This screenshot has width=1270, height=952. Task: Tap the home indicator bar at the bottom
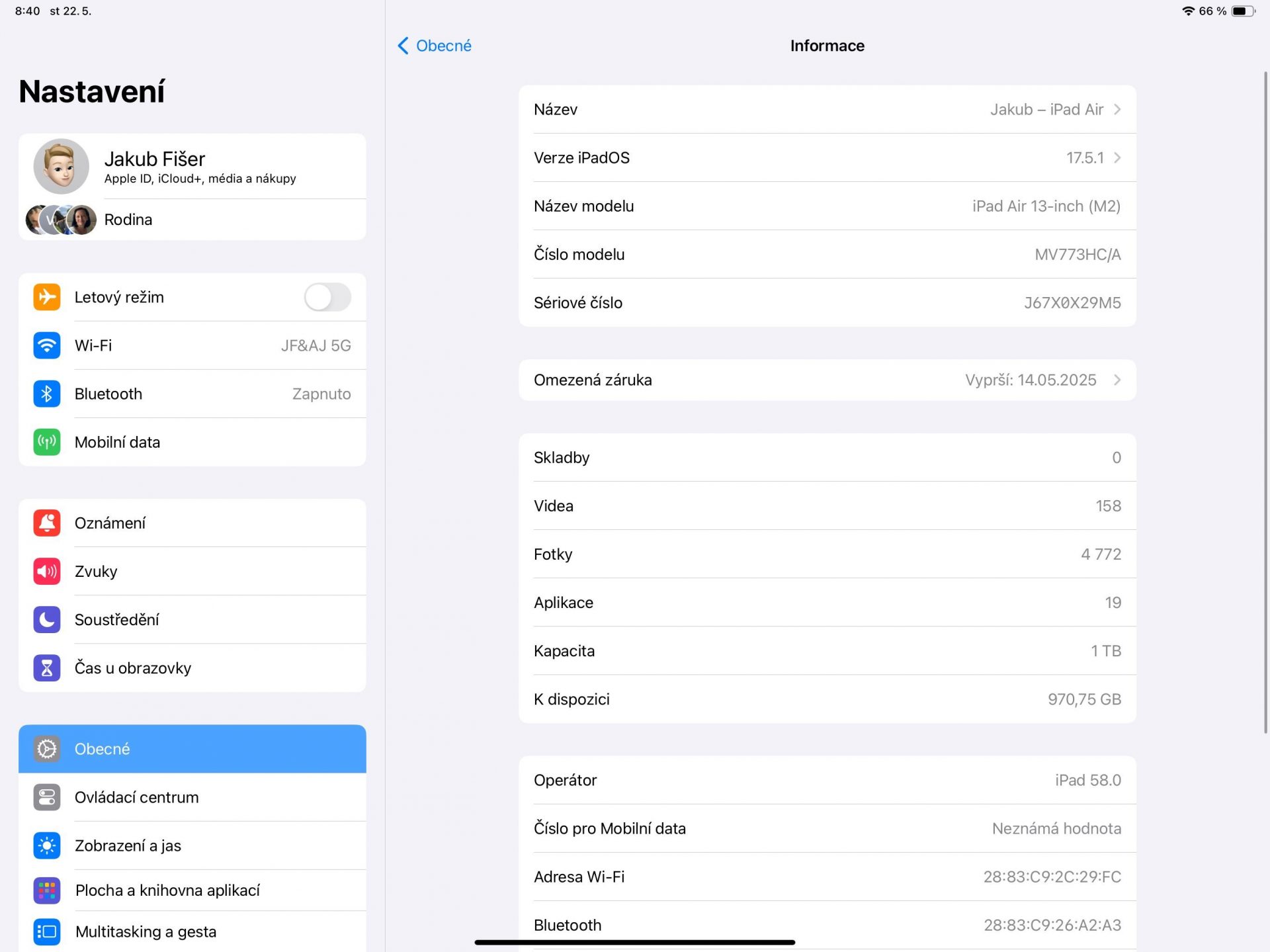634,942
